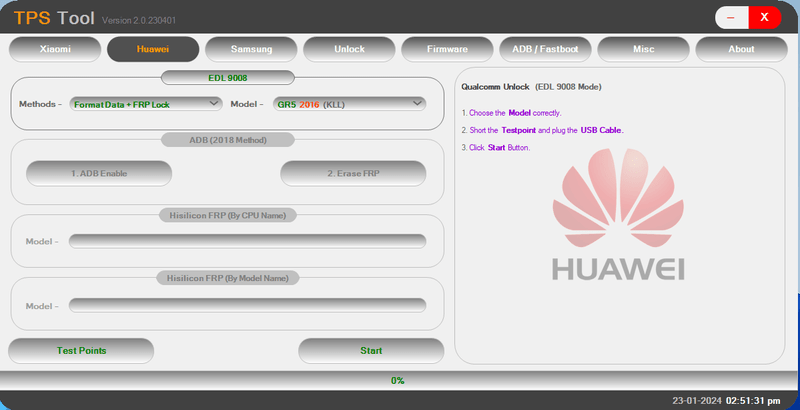The height and width of the screenshot is (410, 800).
Task: Show the About tab
Action: coord(741,49)
